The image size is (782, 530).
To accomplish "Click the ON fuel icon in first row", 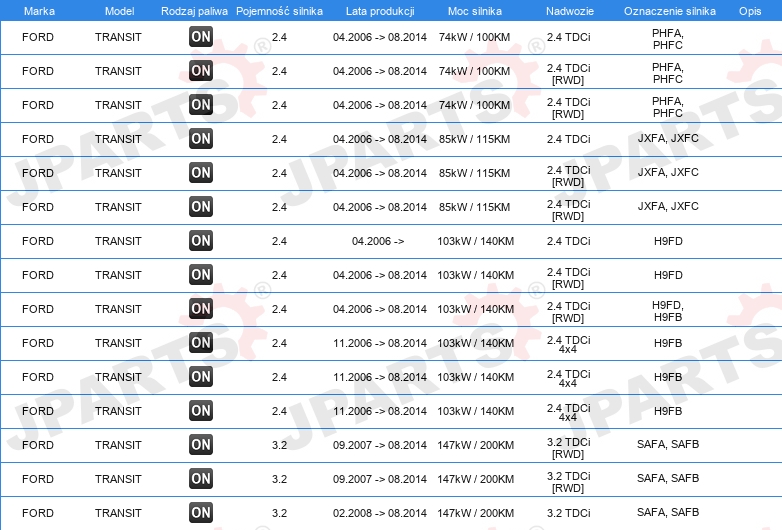I will point(201,36).
